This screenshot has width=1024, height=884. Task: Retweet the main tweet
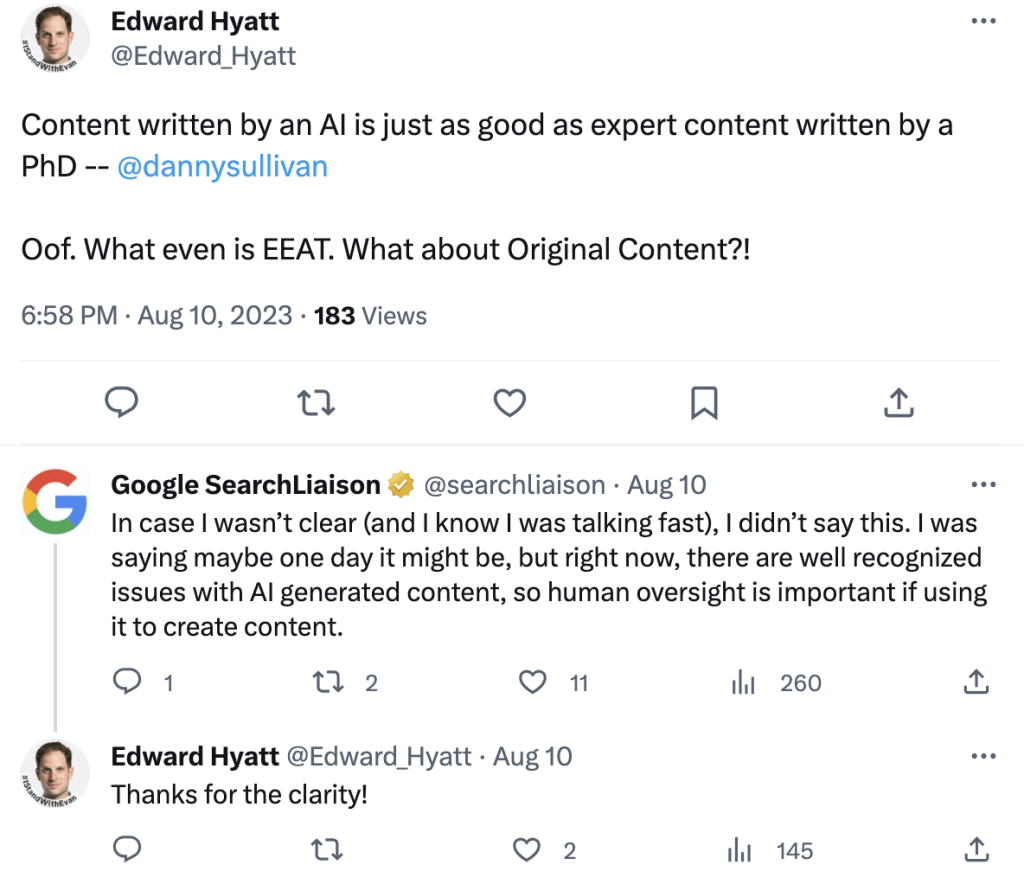tap(316, 403)
